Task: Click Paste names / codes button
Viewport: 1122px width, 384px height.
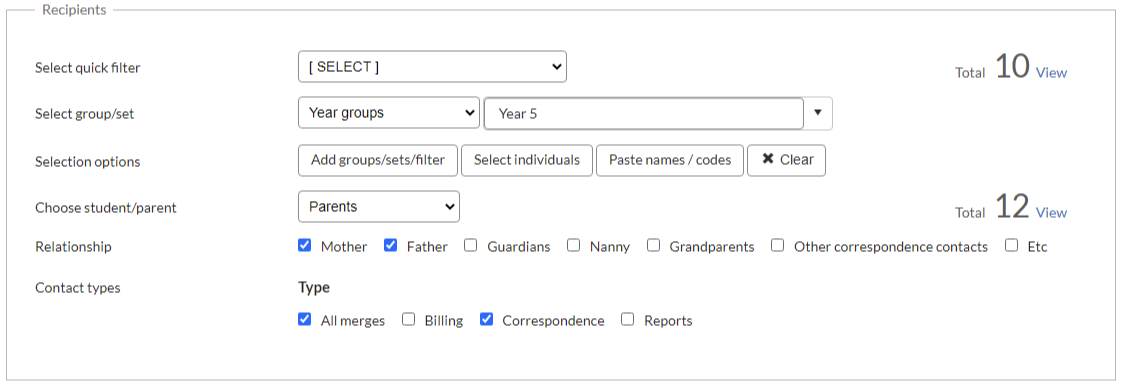Action: [670, 160]
